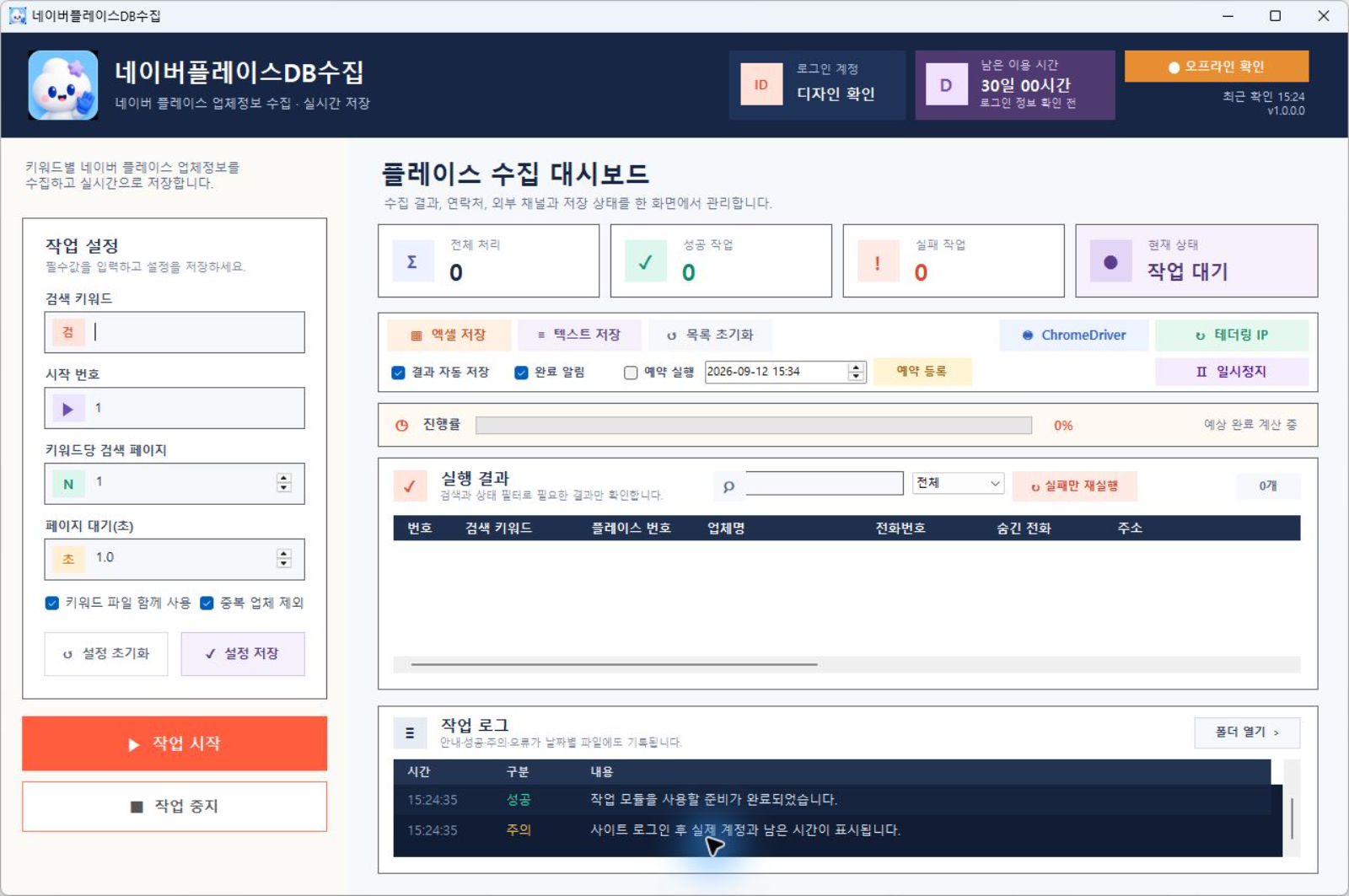The width and height of the screenshot is (1349, 896).
Task: Click the green N icon under 키워드당 검색 페이지
Action: pyautogui.click(x=67, y=484)
